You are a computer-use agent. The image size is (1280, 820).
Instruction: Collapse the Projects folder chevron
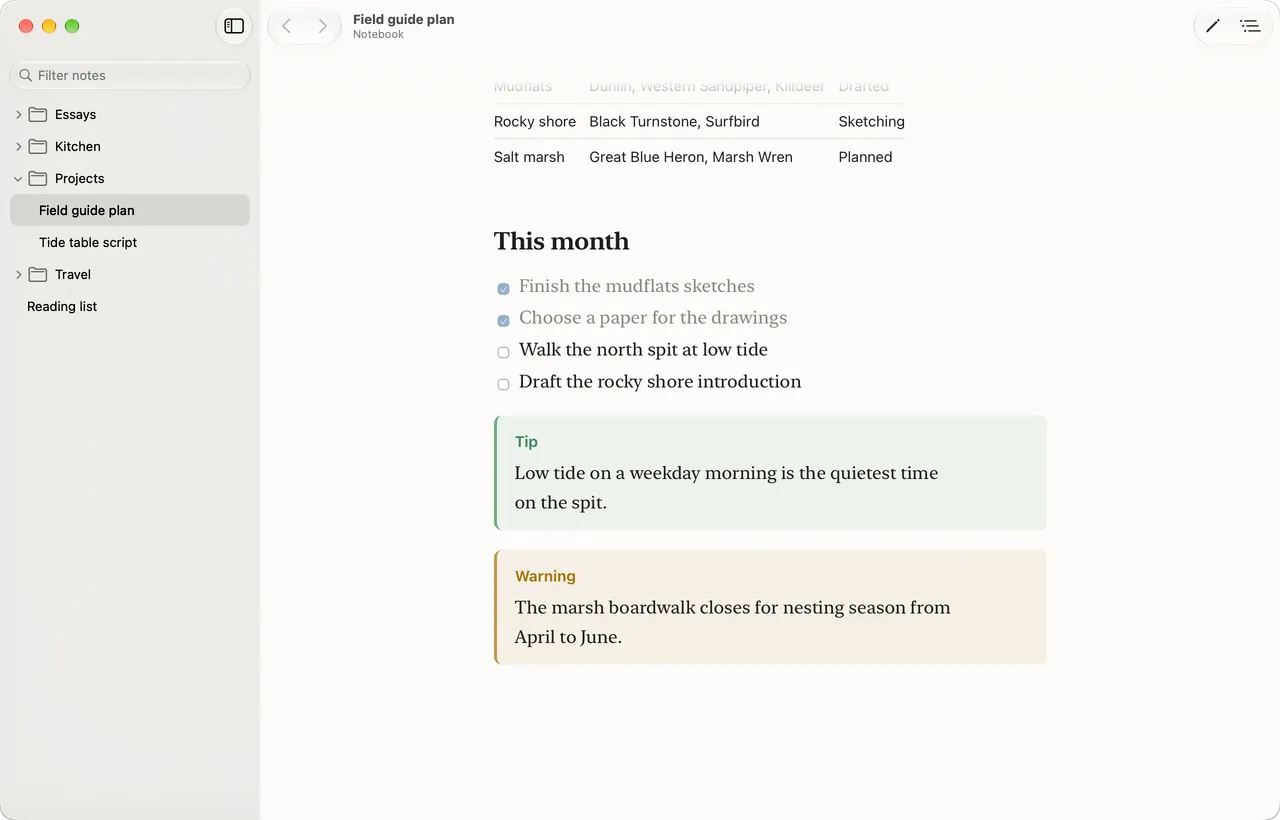18,179
